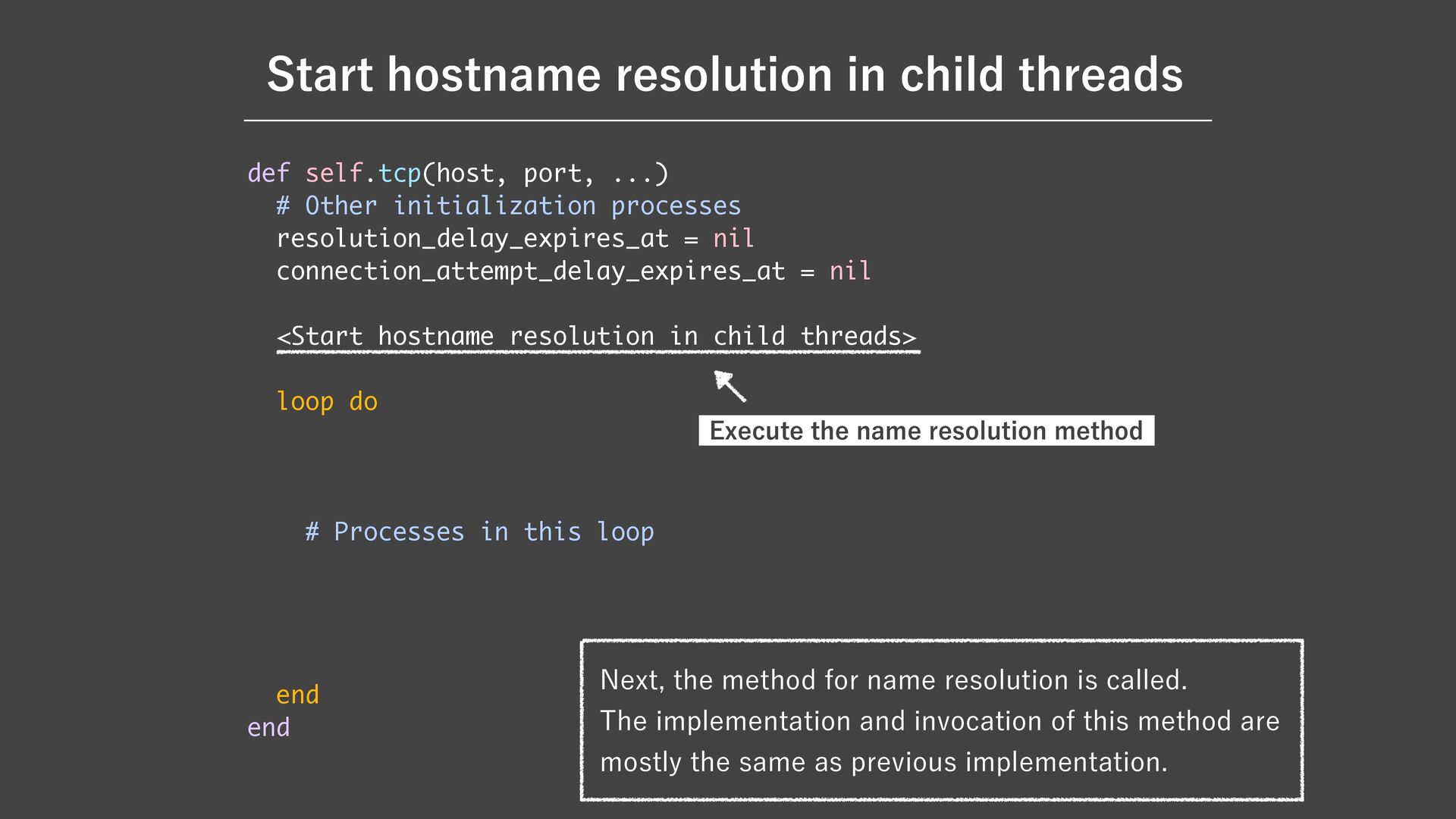Select the '# Processes in this loop' comment
Viewport: 1456px width, 819px height.
tap(479, 532)
